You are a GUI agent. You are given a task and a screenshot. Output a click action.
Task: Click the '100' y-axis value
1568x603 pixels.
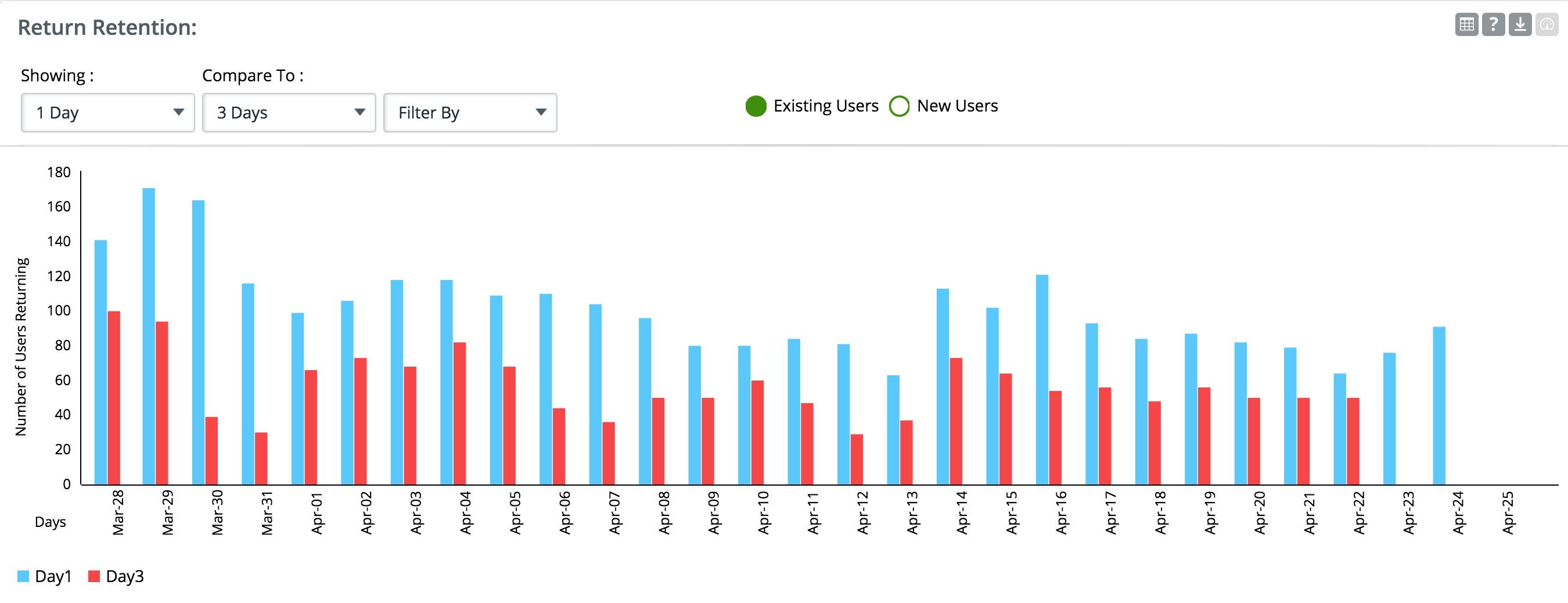(59, 311)
